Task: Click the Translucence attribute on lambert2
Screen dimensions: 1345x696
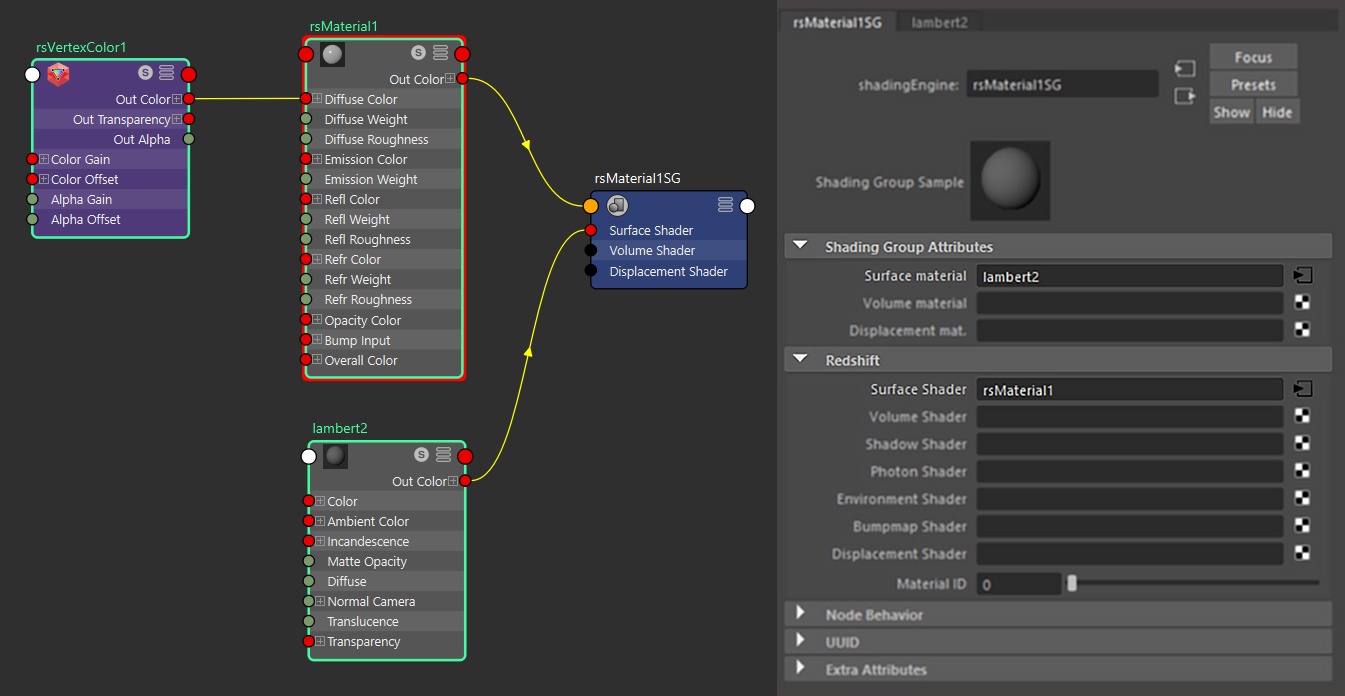Action: 363,621
